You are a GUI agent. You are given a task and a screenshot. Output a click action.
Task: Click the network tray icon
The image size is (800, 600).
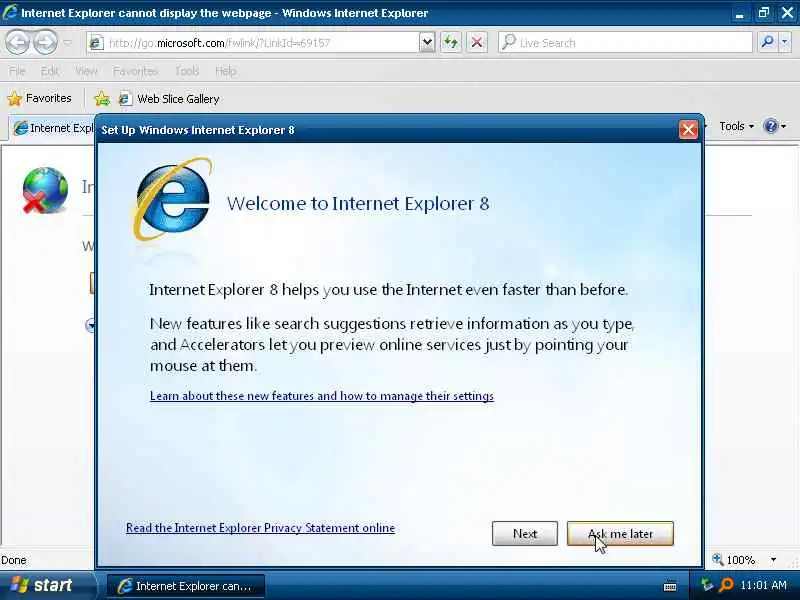click(707, 585)
